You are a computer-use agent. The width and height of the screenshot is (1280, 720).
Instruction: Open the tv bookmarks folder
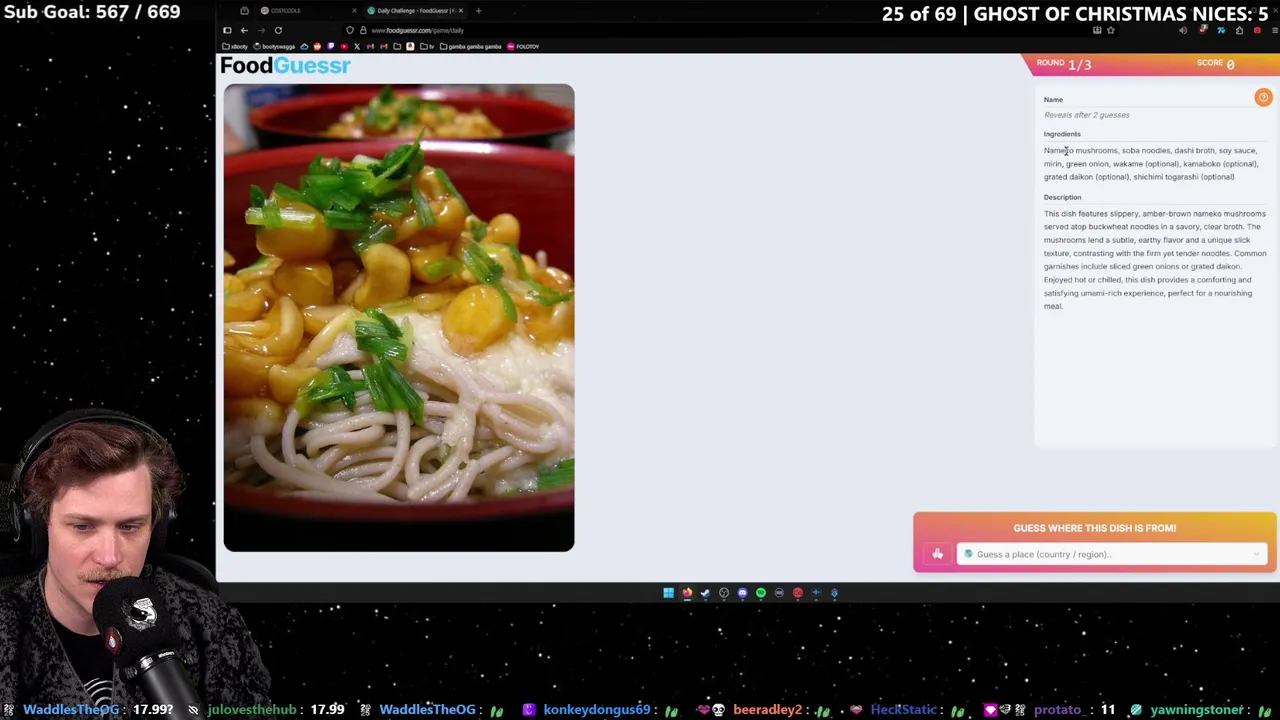point(427,46)
